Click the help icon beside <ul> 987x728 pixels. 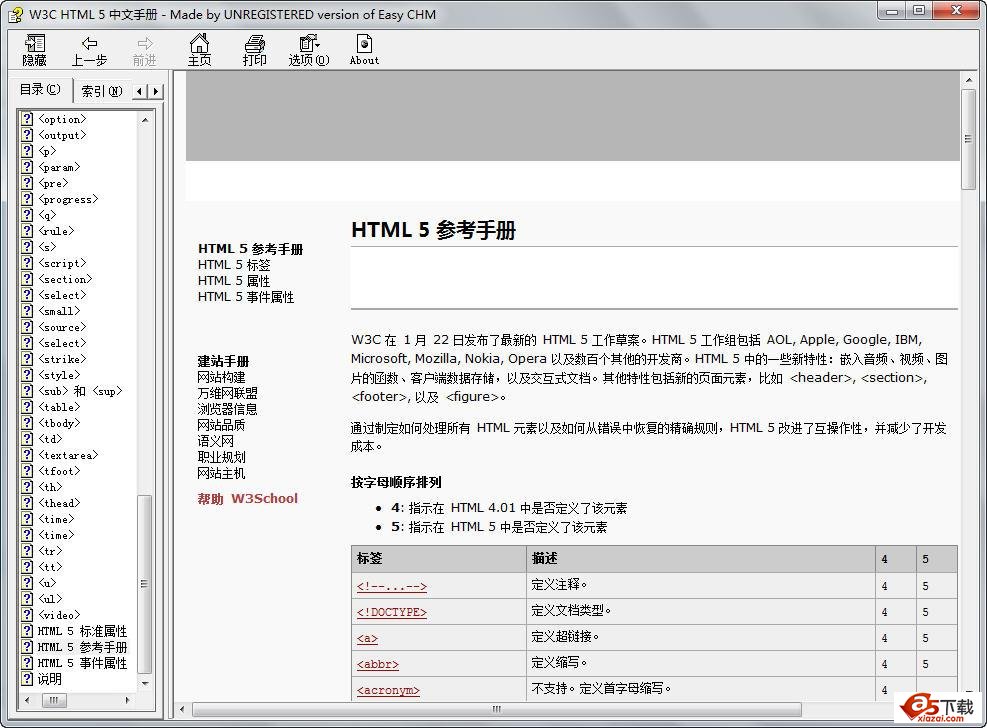coord(27,598)
